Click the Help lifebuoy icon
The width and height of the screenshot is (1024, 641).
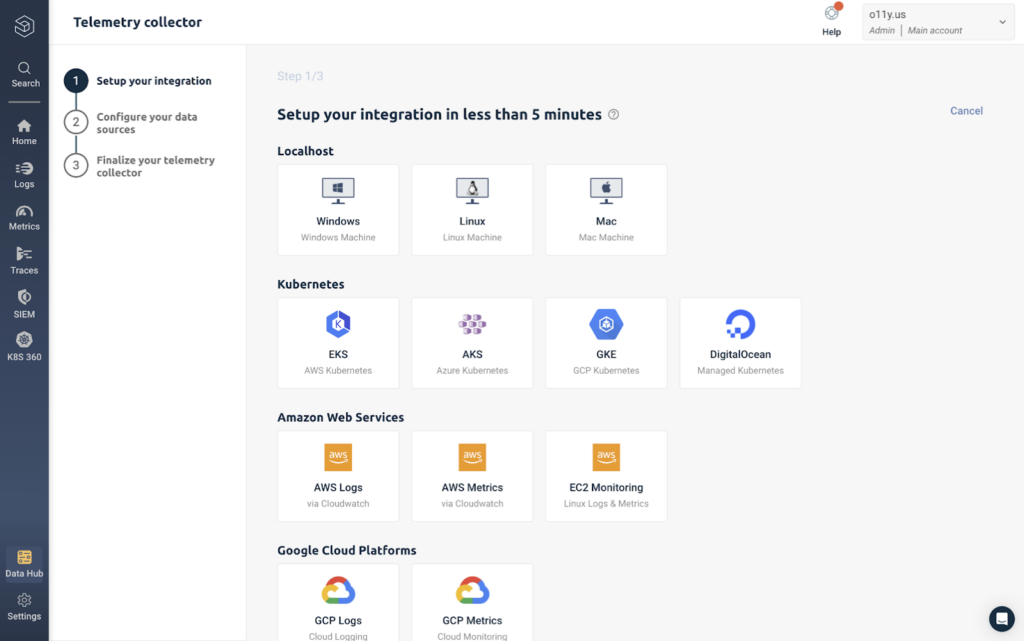click(x=831, y=13)
